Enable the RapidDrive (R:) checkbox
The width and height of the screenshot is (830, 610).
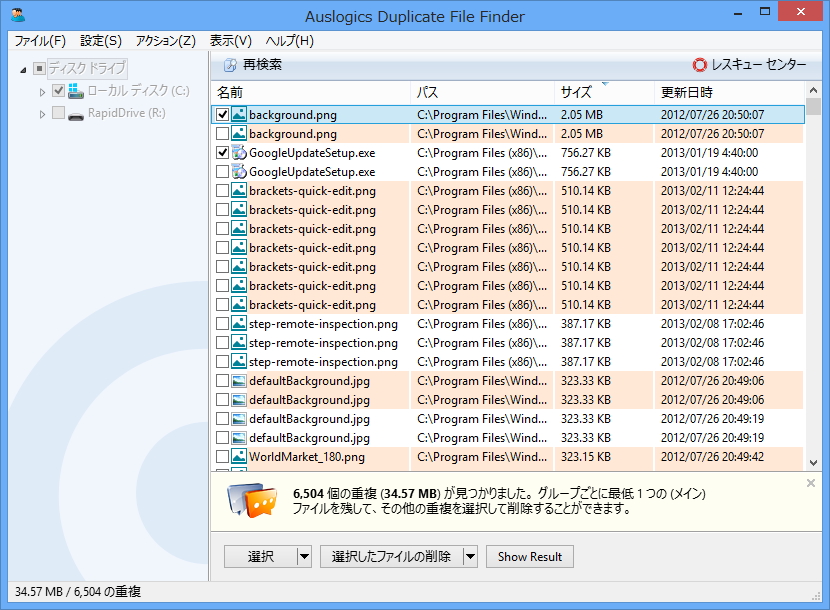point(59,113)
